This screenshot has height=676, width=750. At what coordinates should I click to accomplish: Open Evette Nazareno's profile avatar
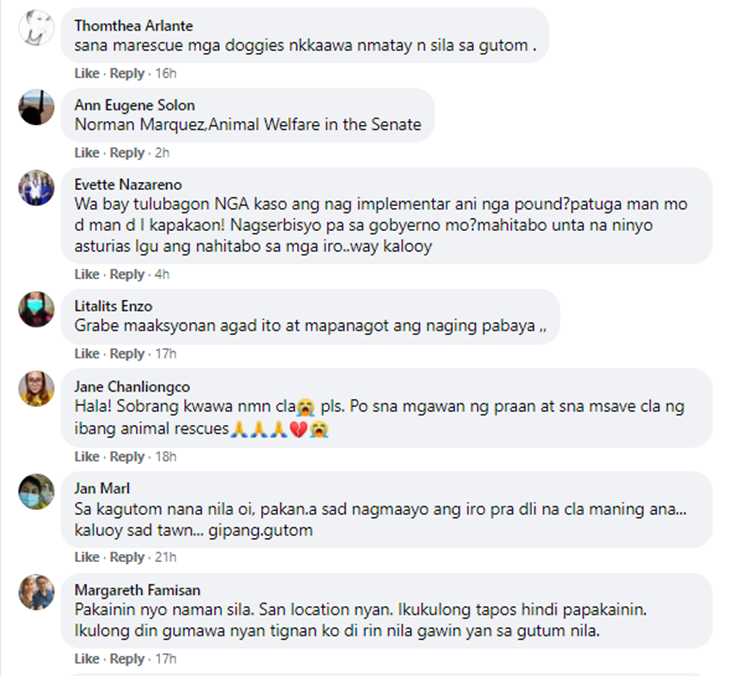36,188
